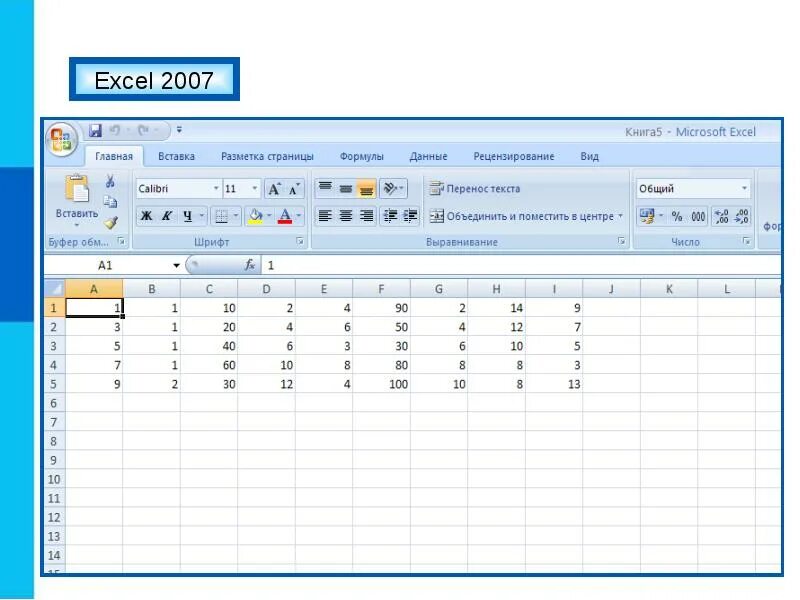Screen dimensions: 800x600
Task: Open font color dropdown arrow
Action: [299, 216]
